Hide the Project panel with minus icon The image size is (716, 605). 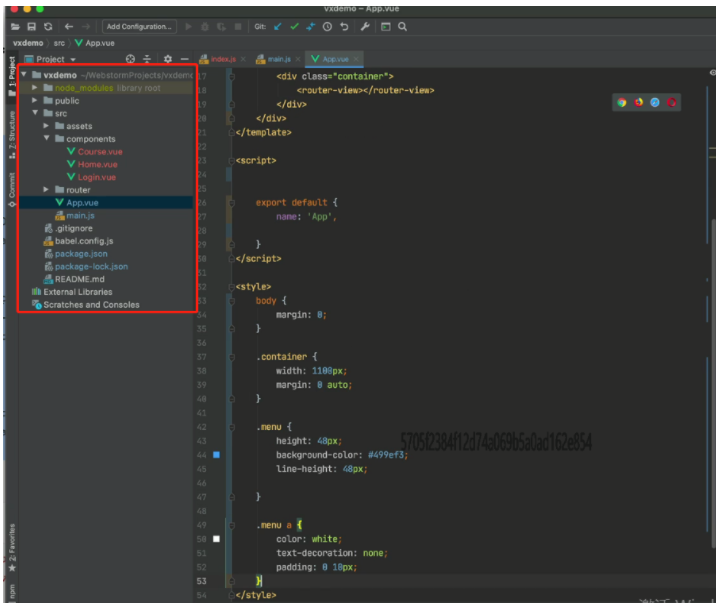(184, 59)
